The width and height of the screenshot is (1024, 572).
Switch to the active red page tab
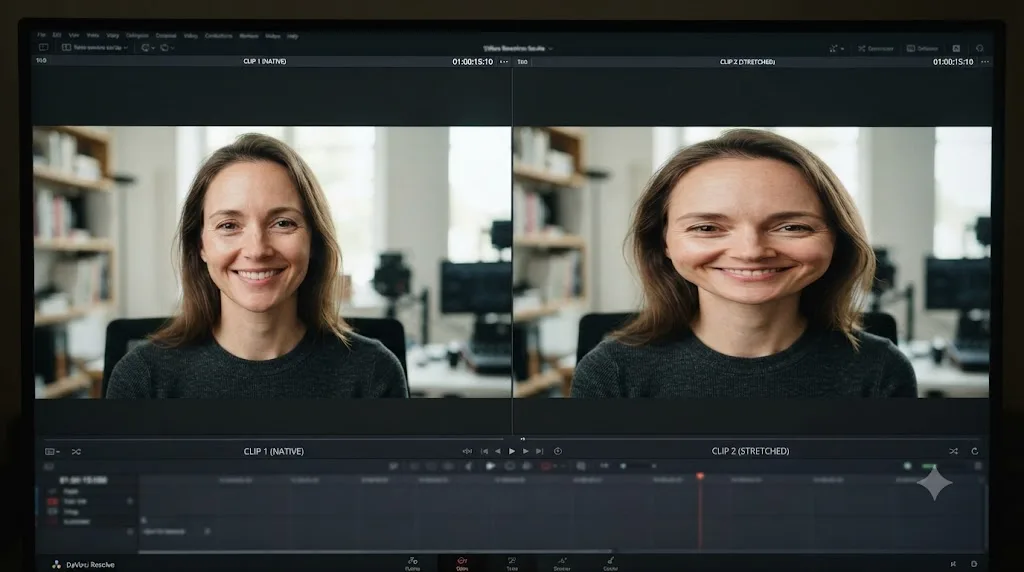(462, 564)
